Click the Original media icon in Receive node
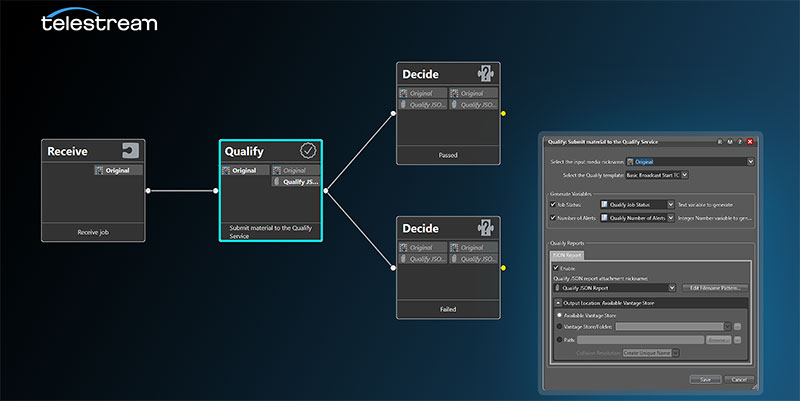Viewport: 800px width, 401px height. tap(99, 171)
